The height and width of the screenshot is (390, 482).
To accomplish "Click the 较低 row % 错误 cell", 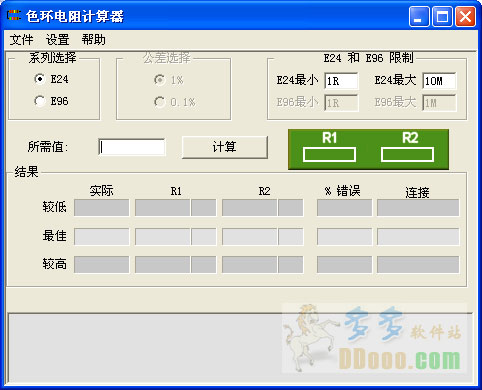I will coord(344,208).
